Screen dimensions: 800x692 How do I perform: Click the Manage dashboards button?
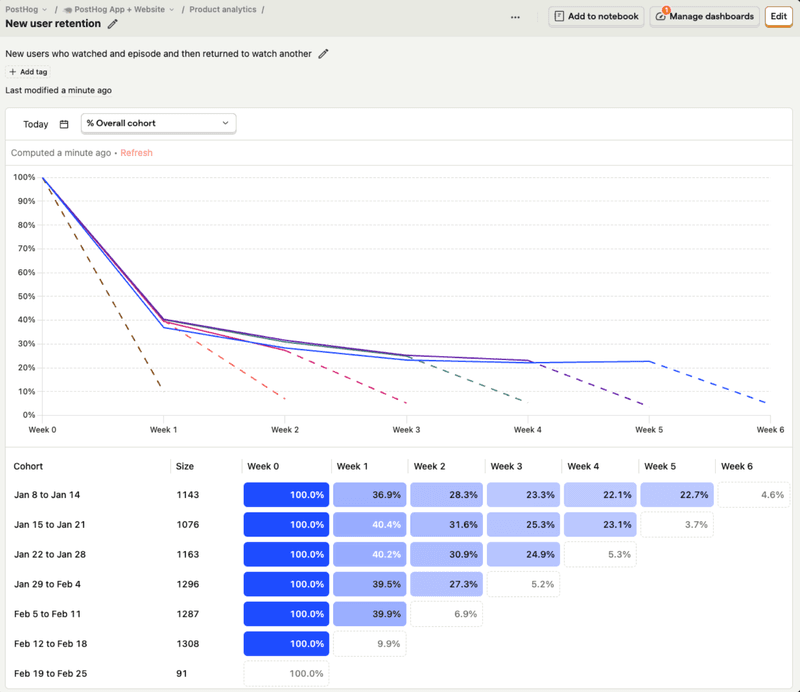(703, 17)
